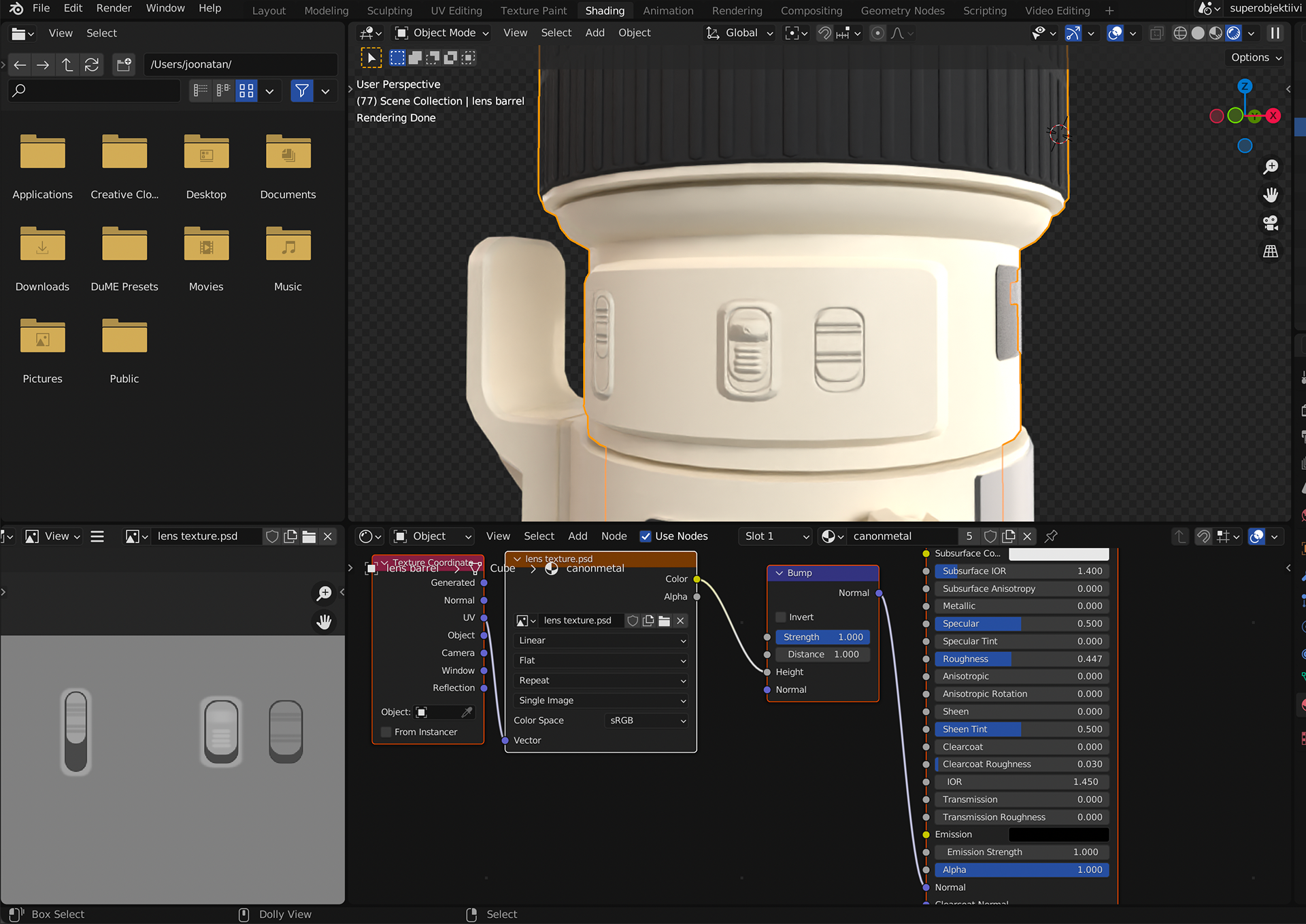Switch viewport to wireframe shading
This screenshot has width=1306, height=924.
click(x=1181, y=33)
